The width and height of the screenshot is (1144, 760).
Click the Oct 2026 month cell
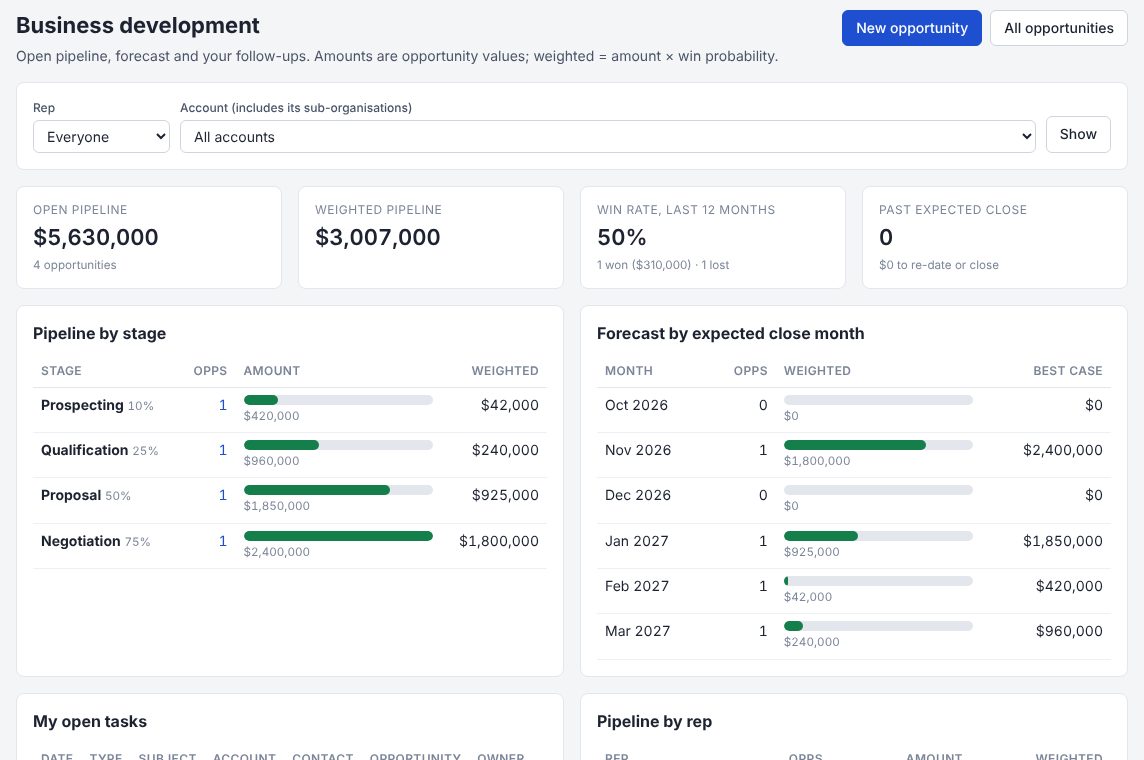(636, 405)
